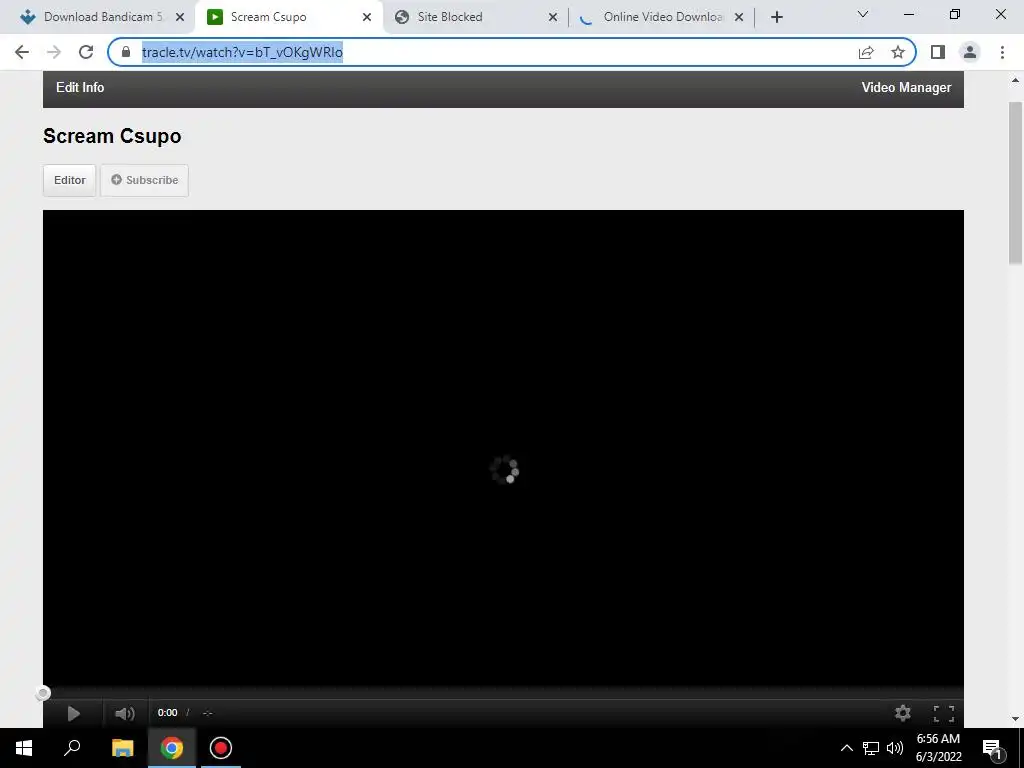1024x768 pixels.
Task: Open system volume tray icon
Action: coord(895,748)
